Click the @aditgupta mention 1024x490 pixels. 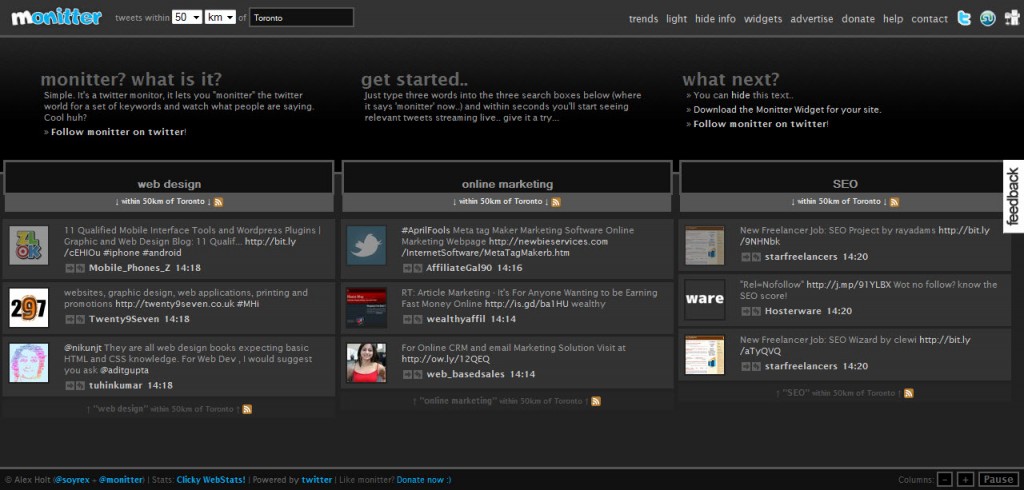(x=126, y=370)
